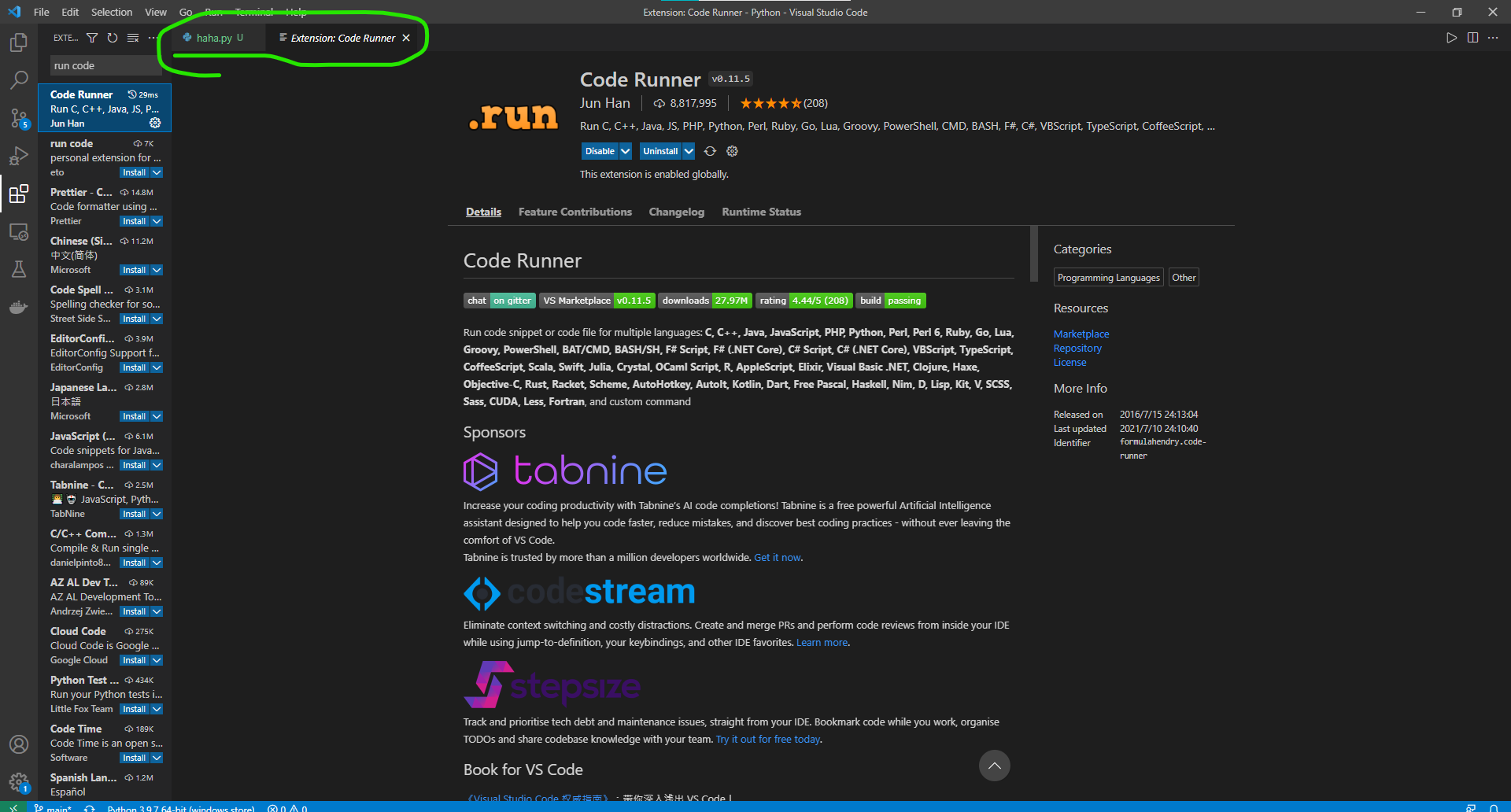Image resolution: width=1511 pixels, height=812 pixels.
Task: Open the Manage gear in activity bar
Action: 19,782
